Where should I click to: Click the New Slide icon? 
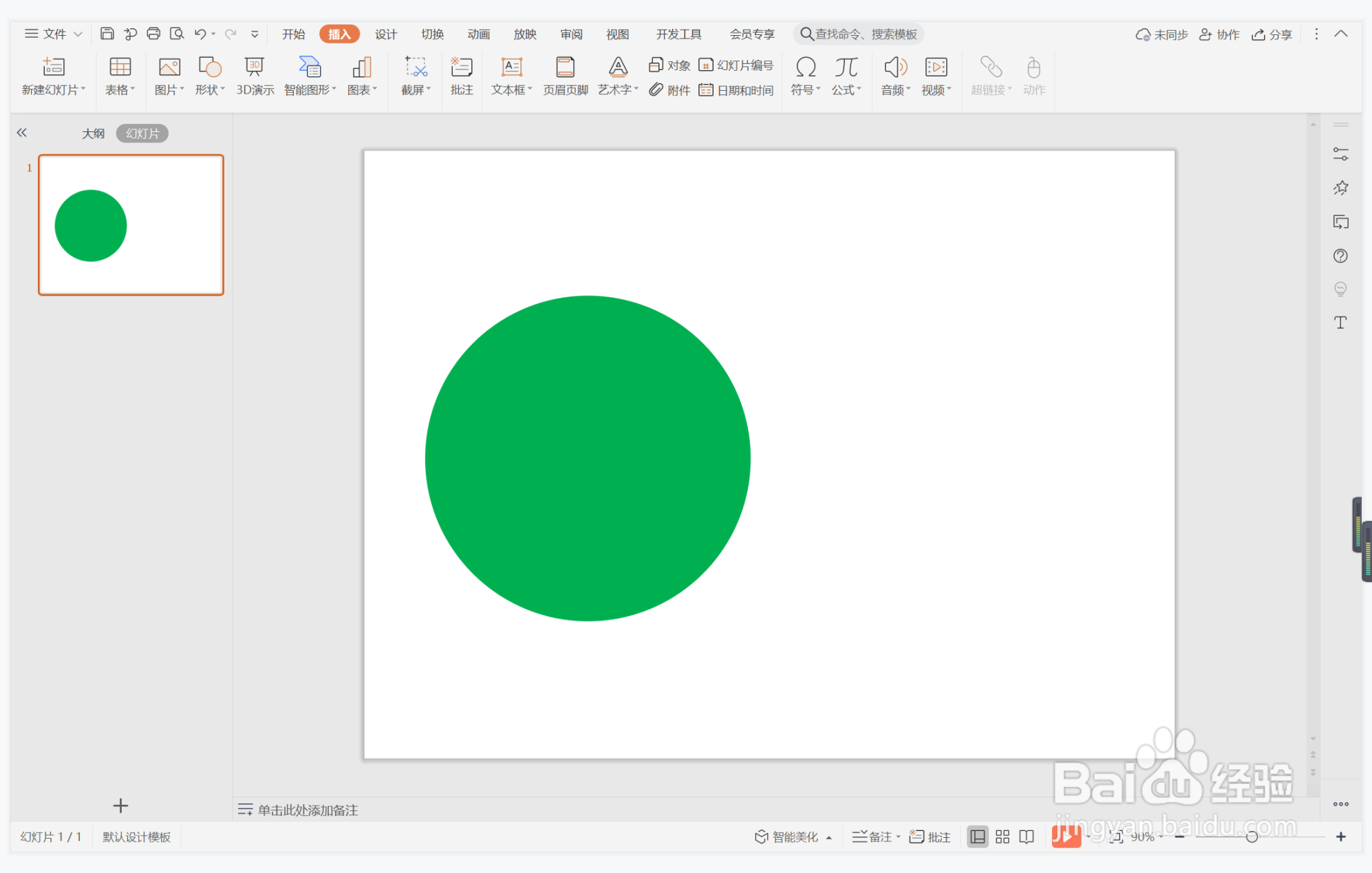point(53,67)
